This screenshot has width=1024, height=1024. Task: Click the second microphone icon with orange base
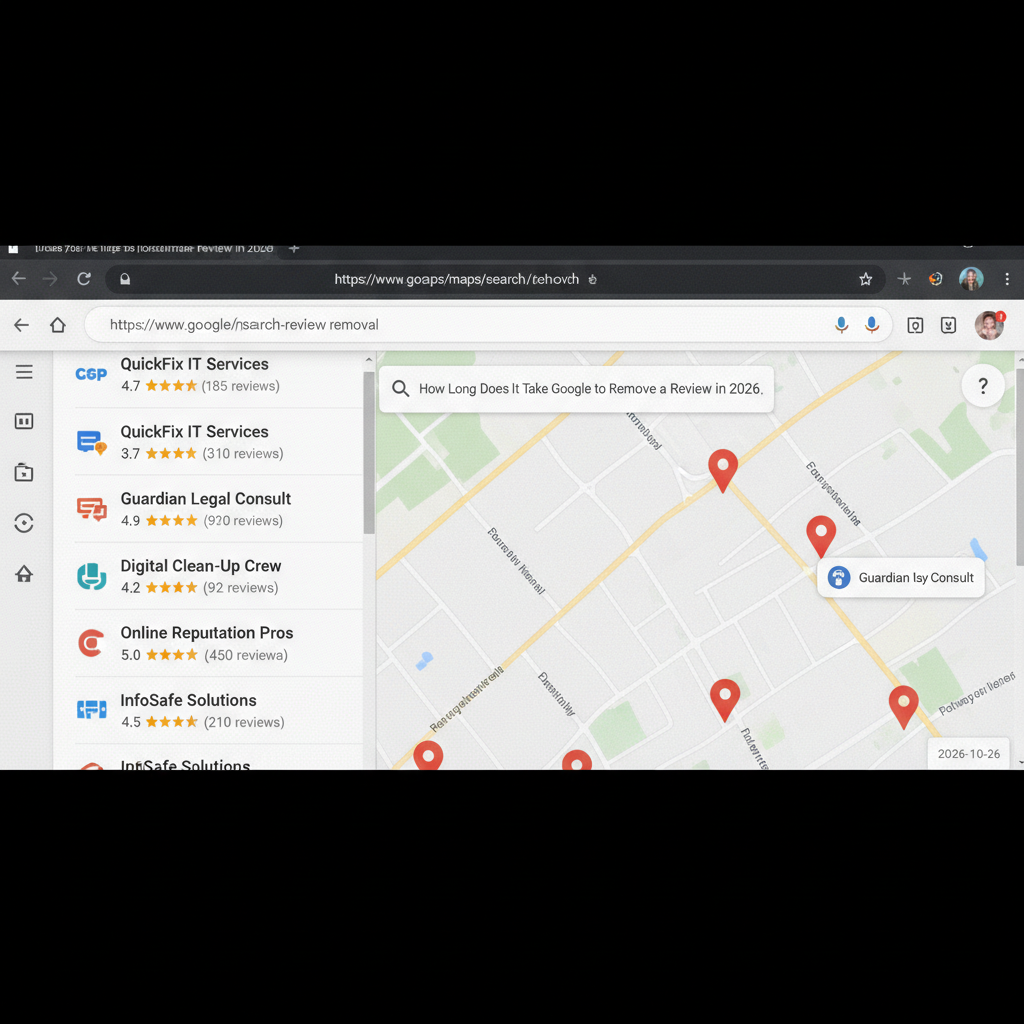tap(871, 325)
